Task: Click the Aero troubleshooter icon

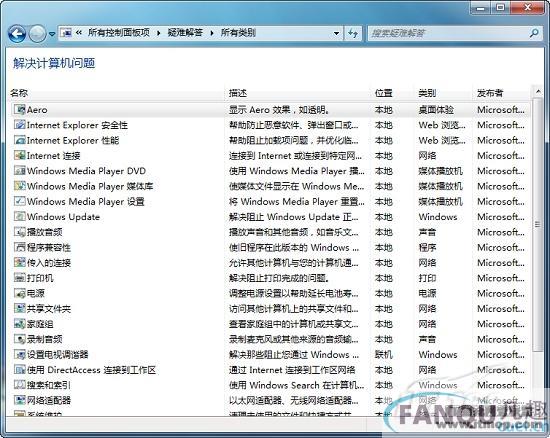Action: (x=19, y=109)
